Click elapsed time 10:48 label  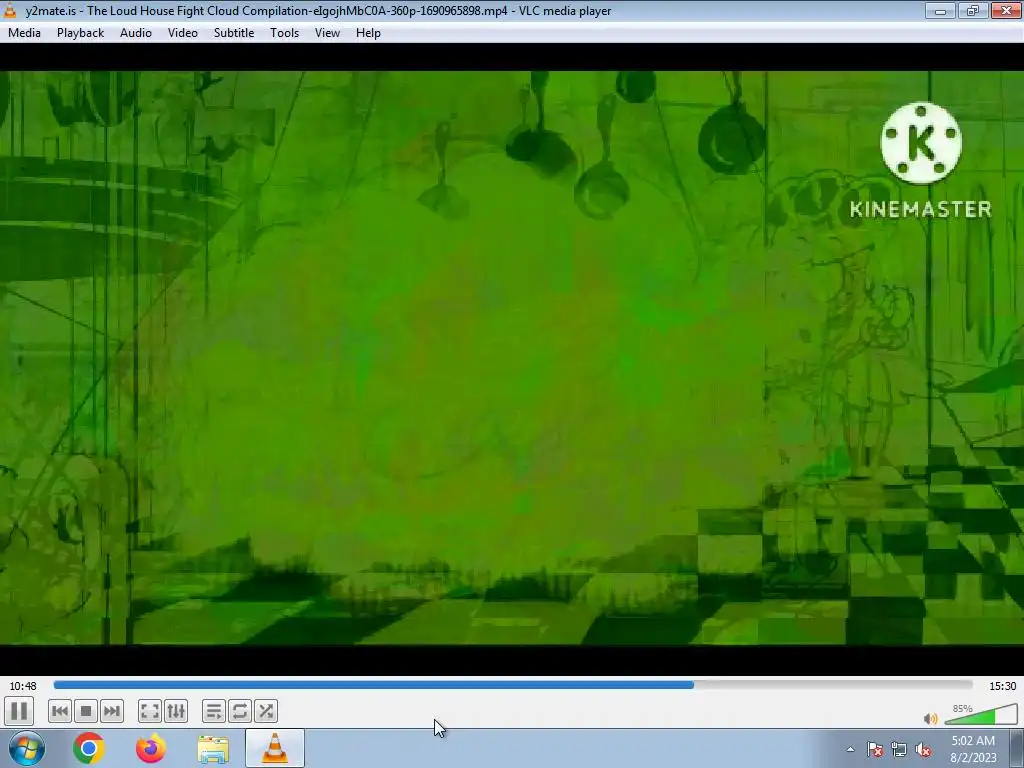coord(23,686)
